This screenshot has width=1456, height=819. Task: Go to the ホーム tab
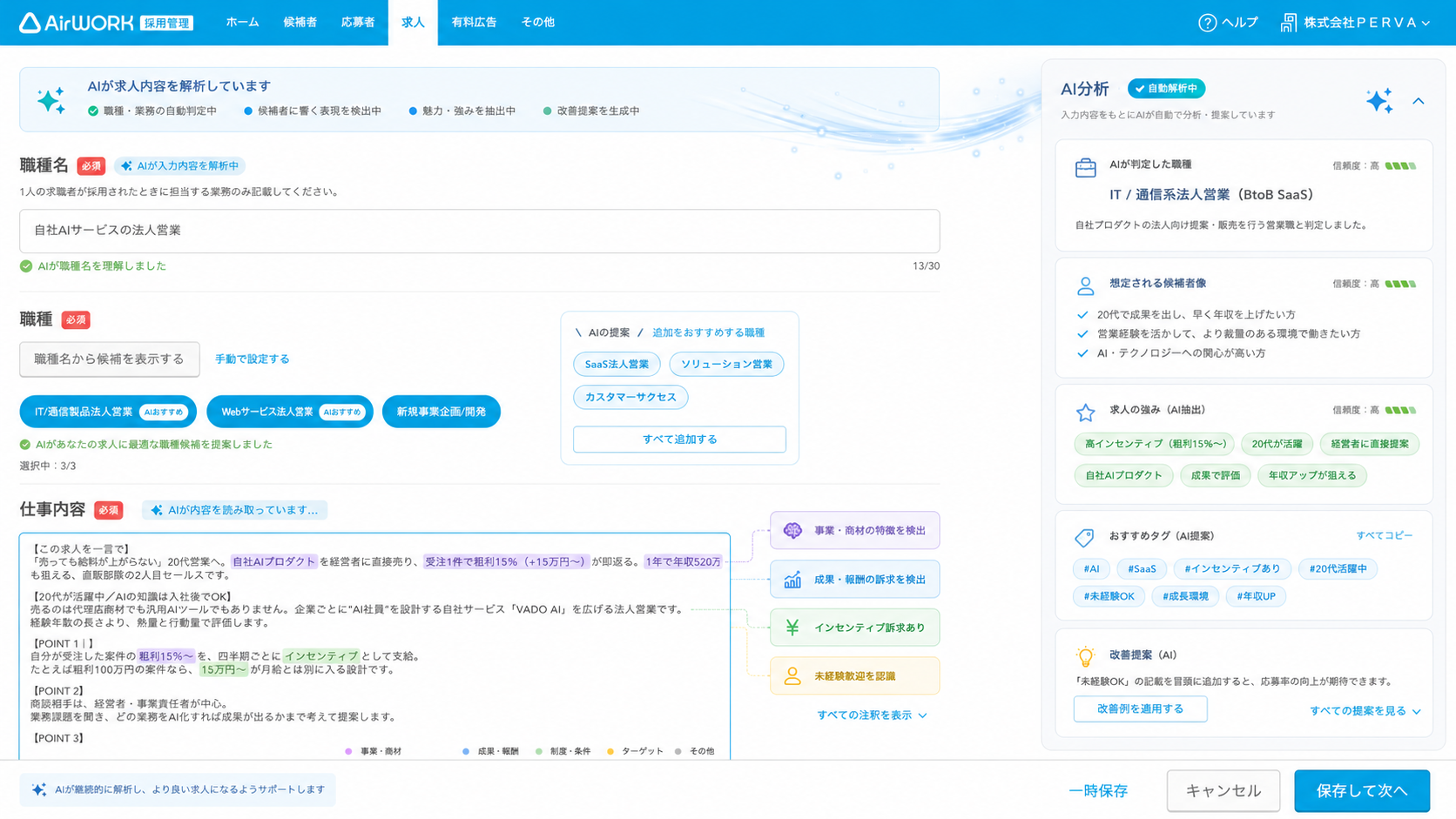click(x=242, y=23)
